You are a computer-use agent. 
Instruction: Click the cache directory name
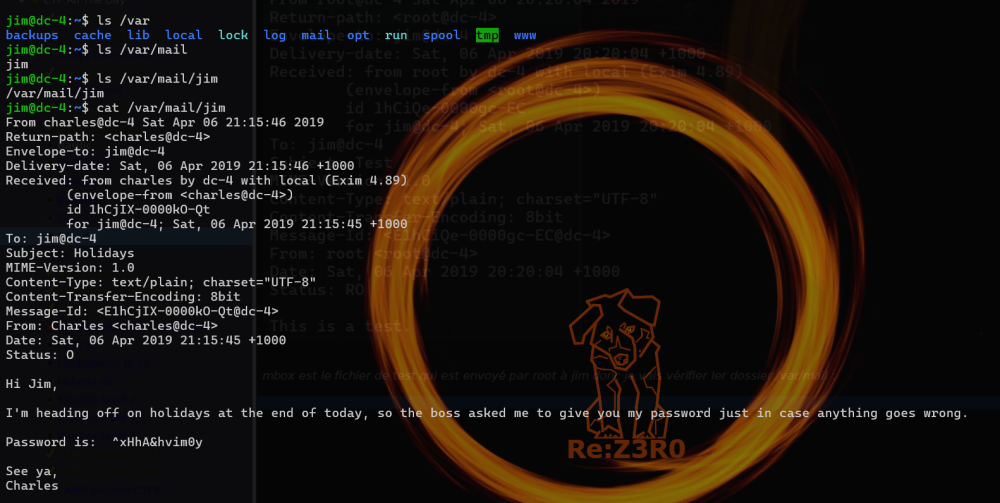pos(93,35)
